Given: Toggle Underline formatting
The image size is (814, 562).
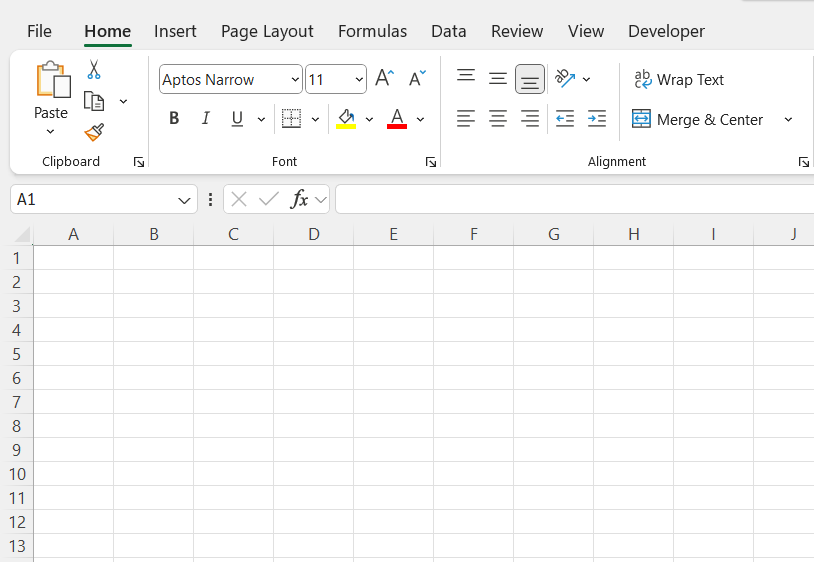Looking at the screenshot, I should tap(237, 119).
